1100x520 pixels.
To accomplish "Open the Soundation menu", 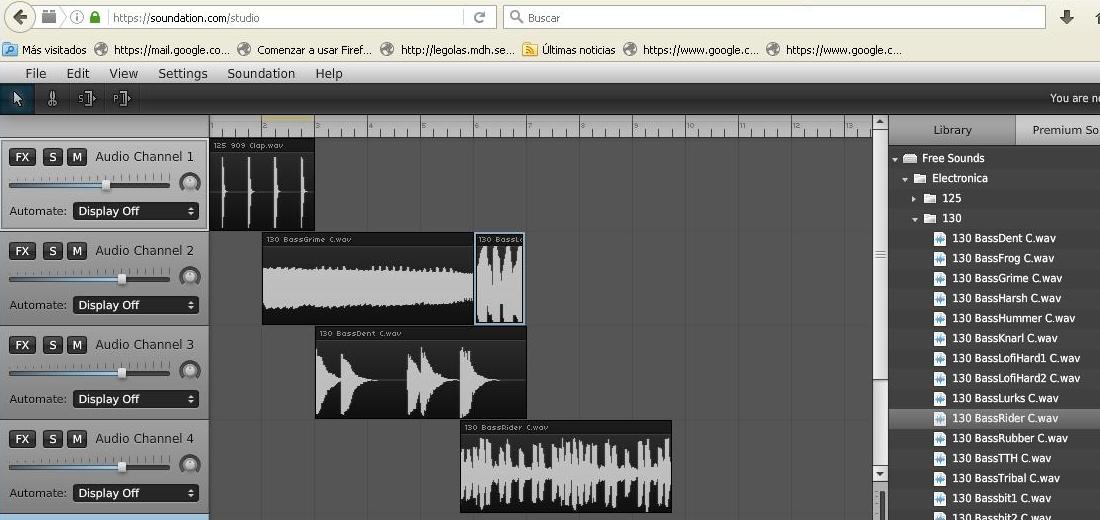I will coord(261,74).
